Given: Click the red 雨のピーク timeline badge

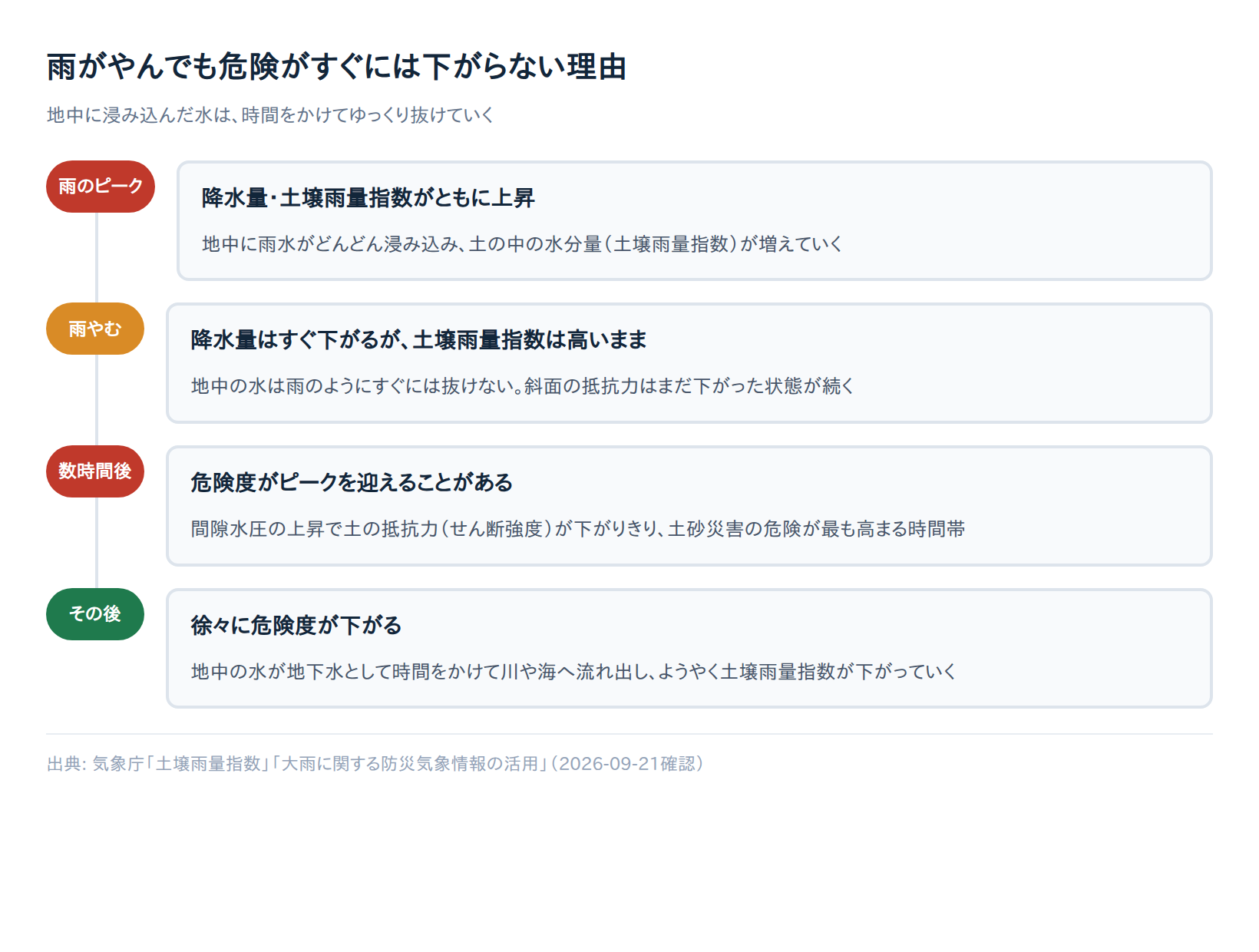Looking at the screenshot, I should click(101, 187).
